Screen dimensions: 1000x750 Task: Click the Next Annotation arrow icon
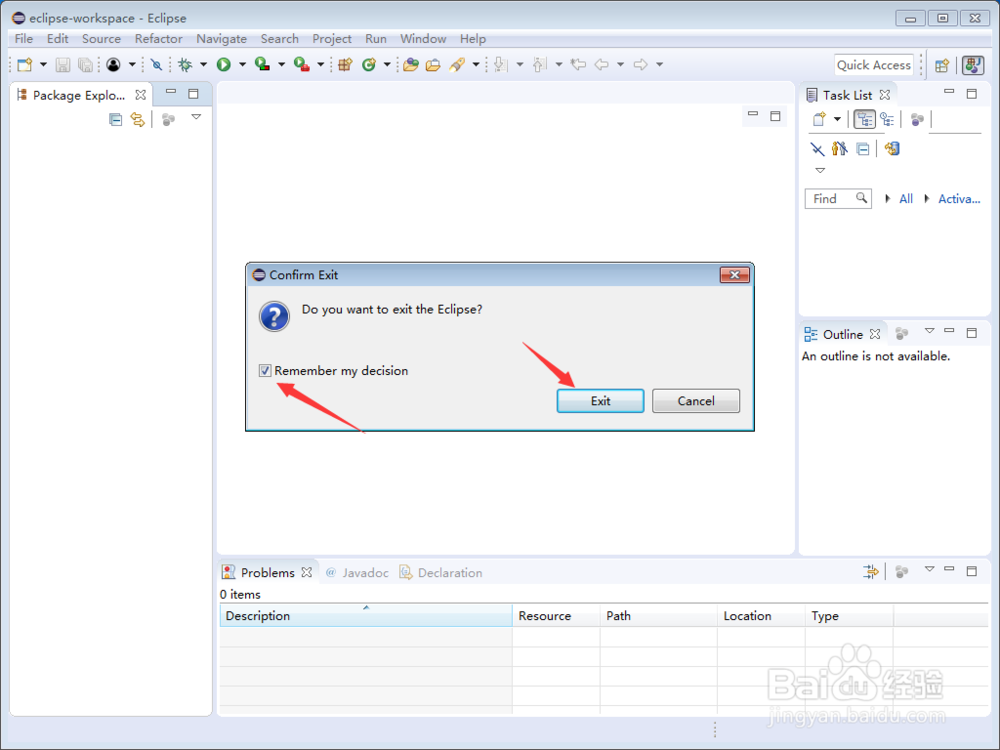(x=501, y=64)
